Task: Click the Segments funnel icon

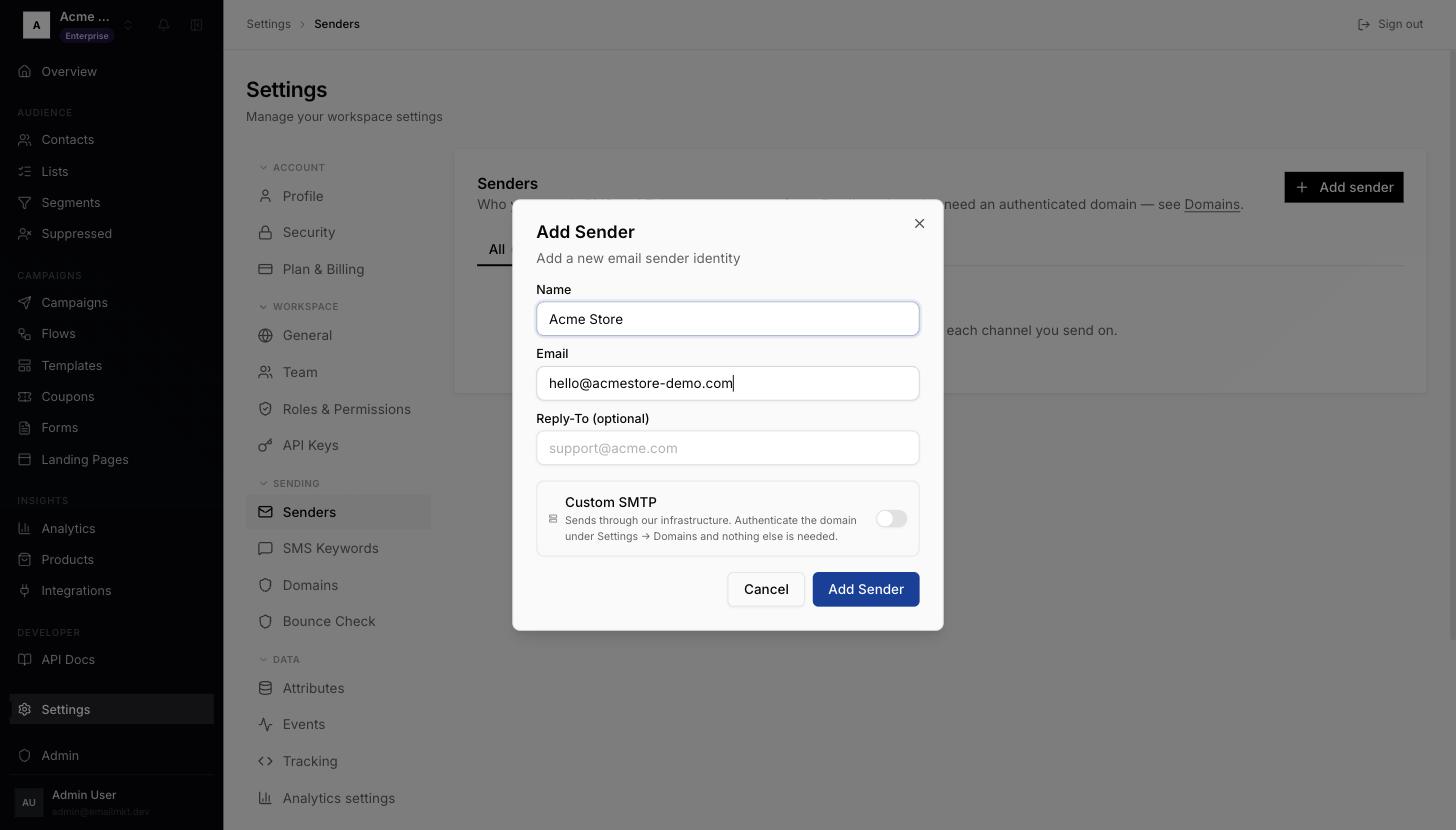Action: 25,202
